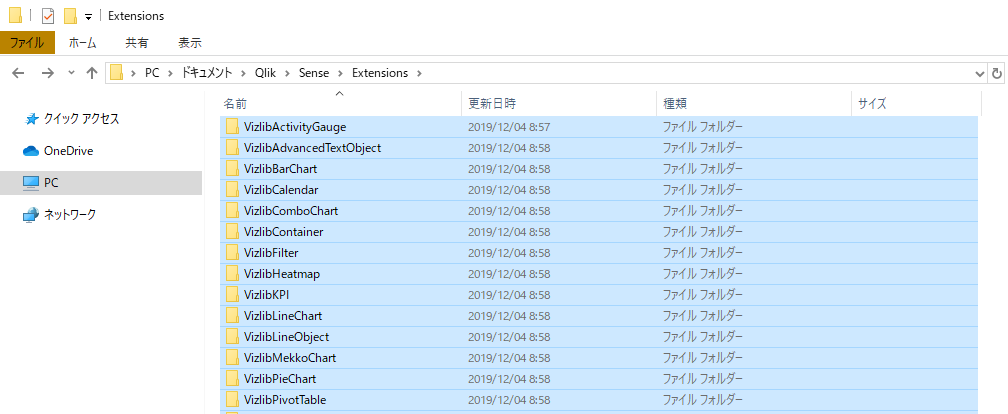
Task: Select PC in the navigation pane
Action: click(x=101, y=183)
